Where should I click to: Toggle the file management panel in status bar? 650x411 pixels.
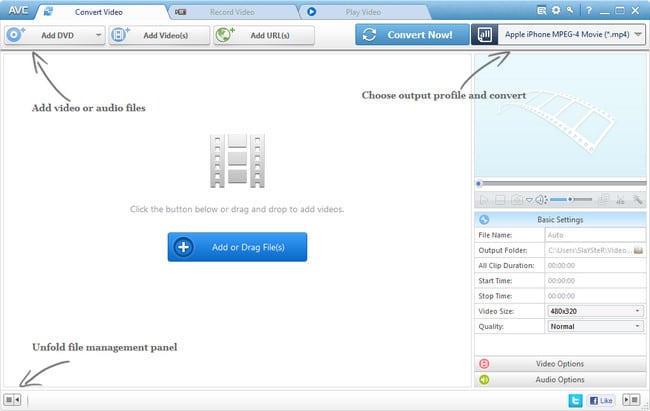(x=12, y=400)
